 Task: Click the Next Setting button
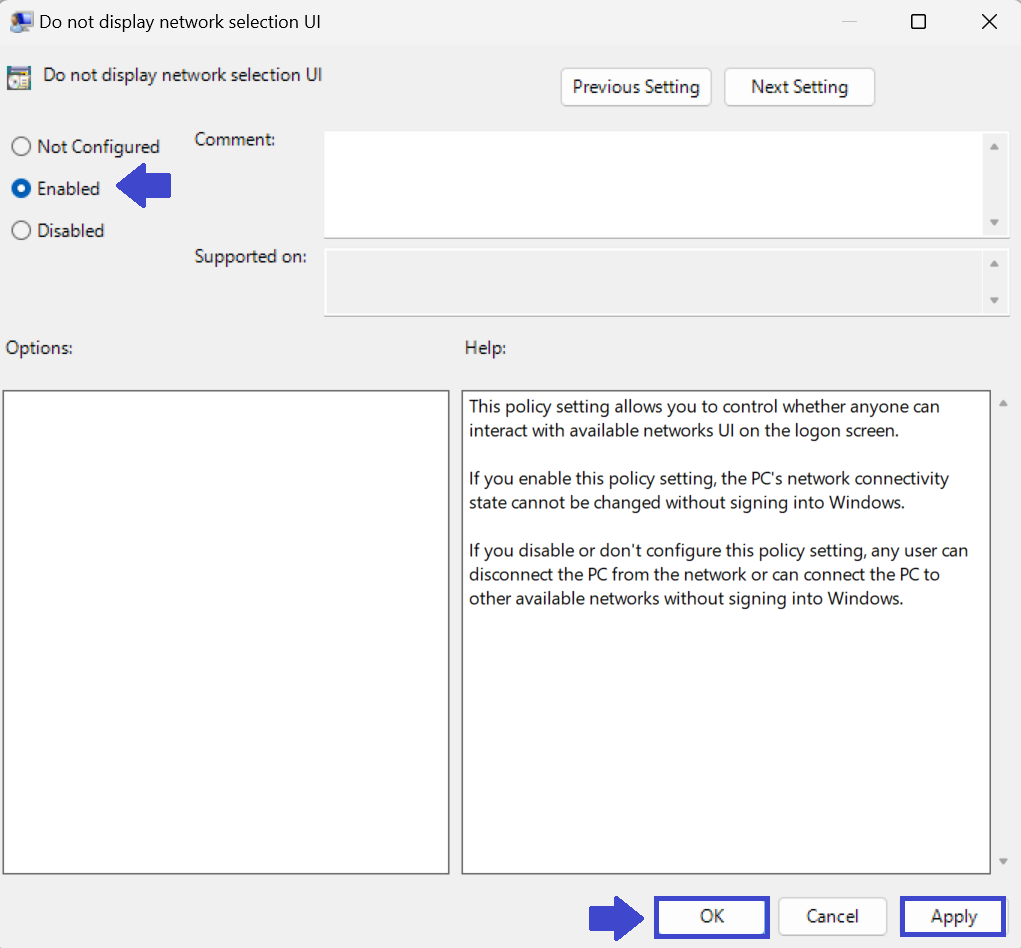click(x=799, y=87)
